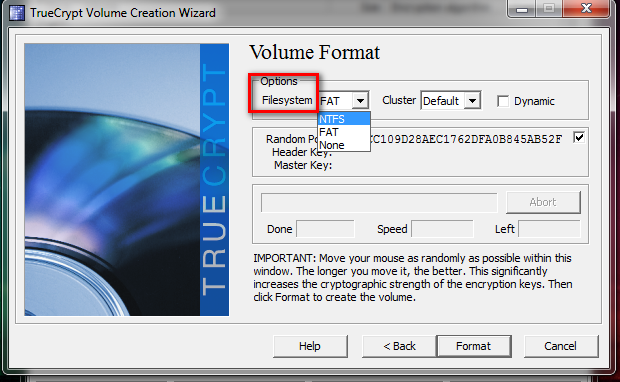Open the Filesystem dropdown arrow

click(360, 101)
